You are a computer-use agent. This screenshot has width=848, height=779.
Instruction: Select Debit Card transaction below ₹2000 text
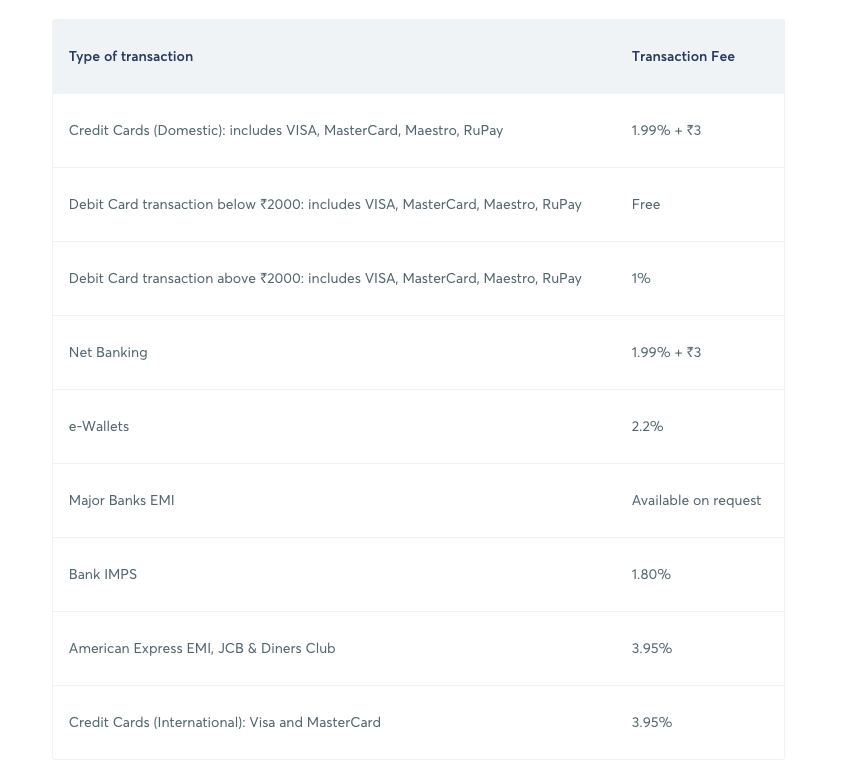325,205
